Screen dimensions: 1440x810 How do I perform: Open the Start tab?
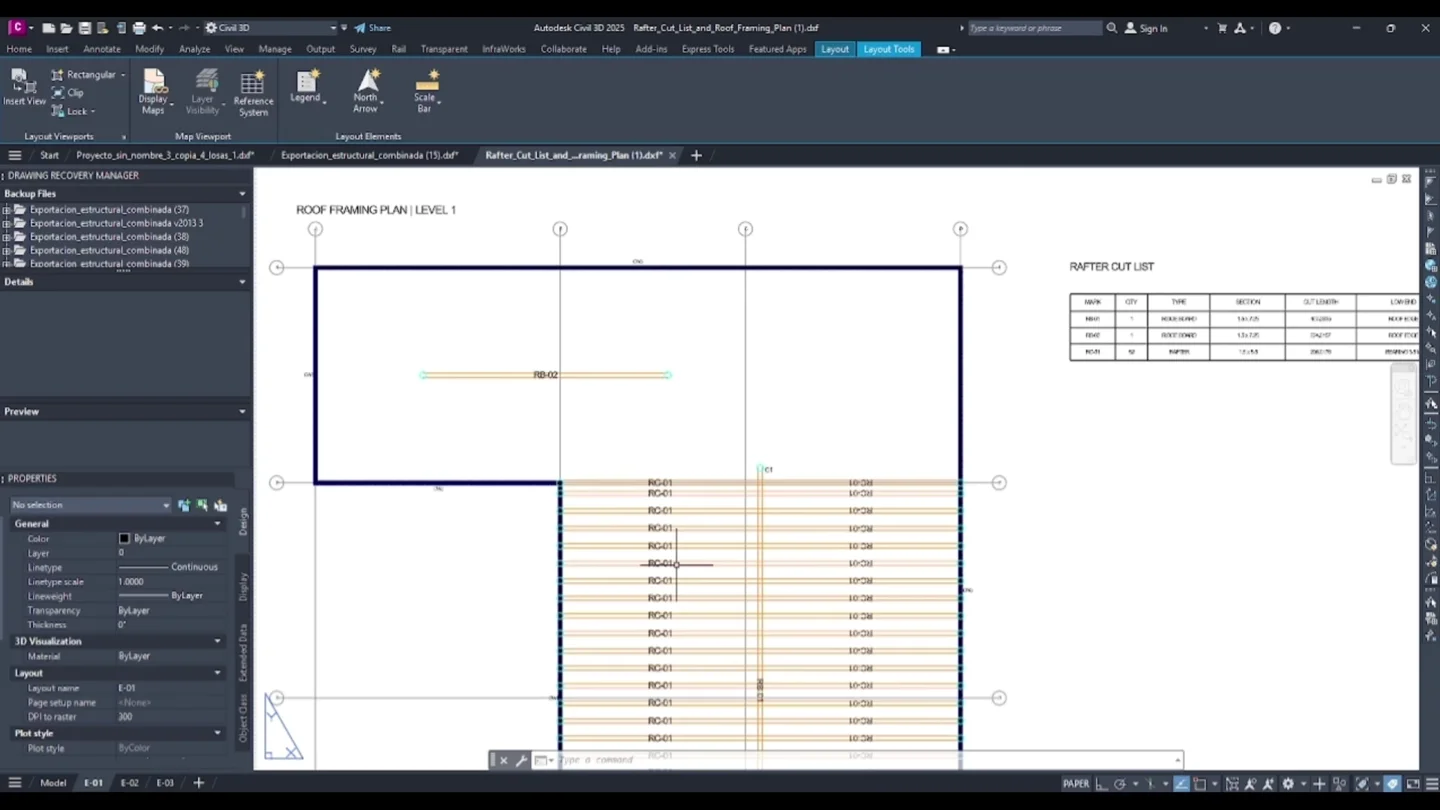49,155
